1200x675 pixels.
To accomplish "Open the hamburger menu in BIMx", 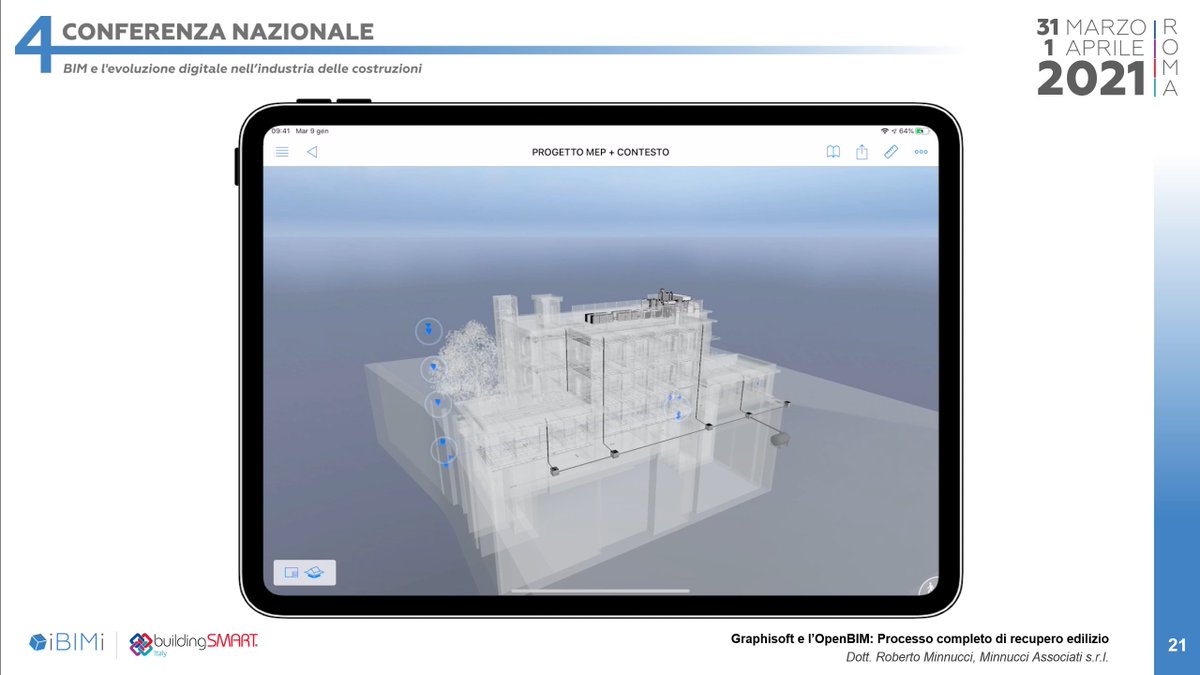I will (x=282, y=152).
